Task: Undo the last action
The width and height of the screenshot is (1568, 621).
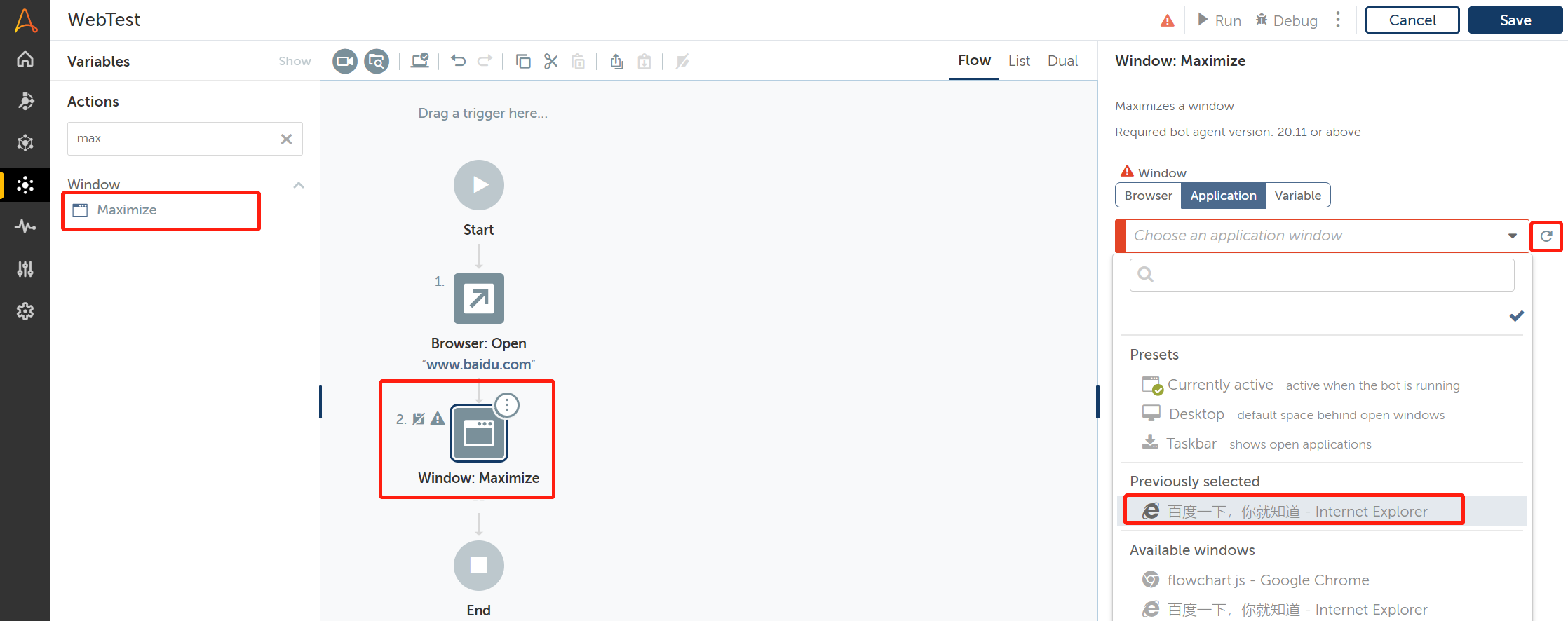Action: (459, 61)
